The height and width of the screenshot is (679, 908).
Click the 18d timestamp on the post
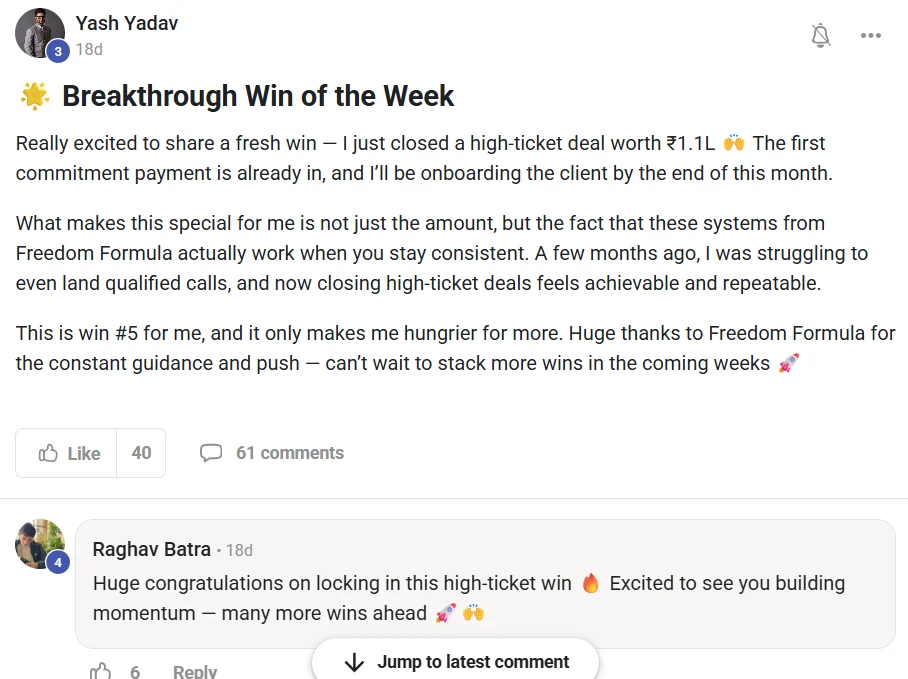coord(88,49)
